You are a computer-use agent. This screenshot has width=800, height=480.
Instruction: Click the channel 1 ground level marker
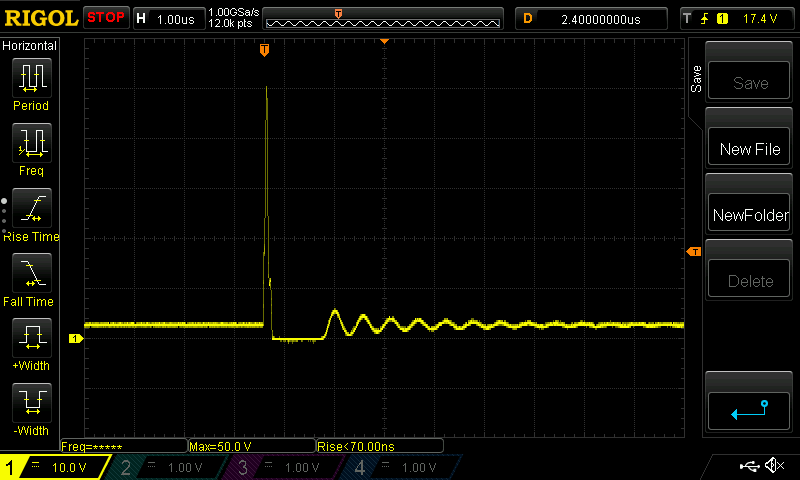coord(76,338)
